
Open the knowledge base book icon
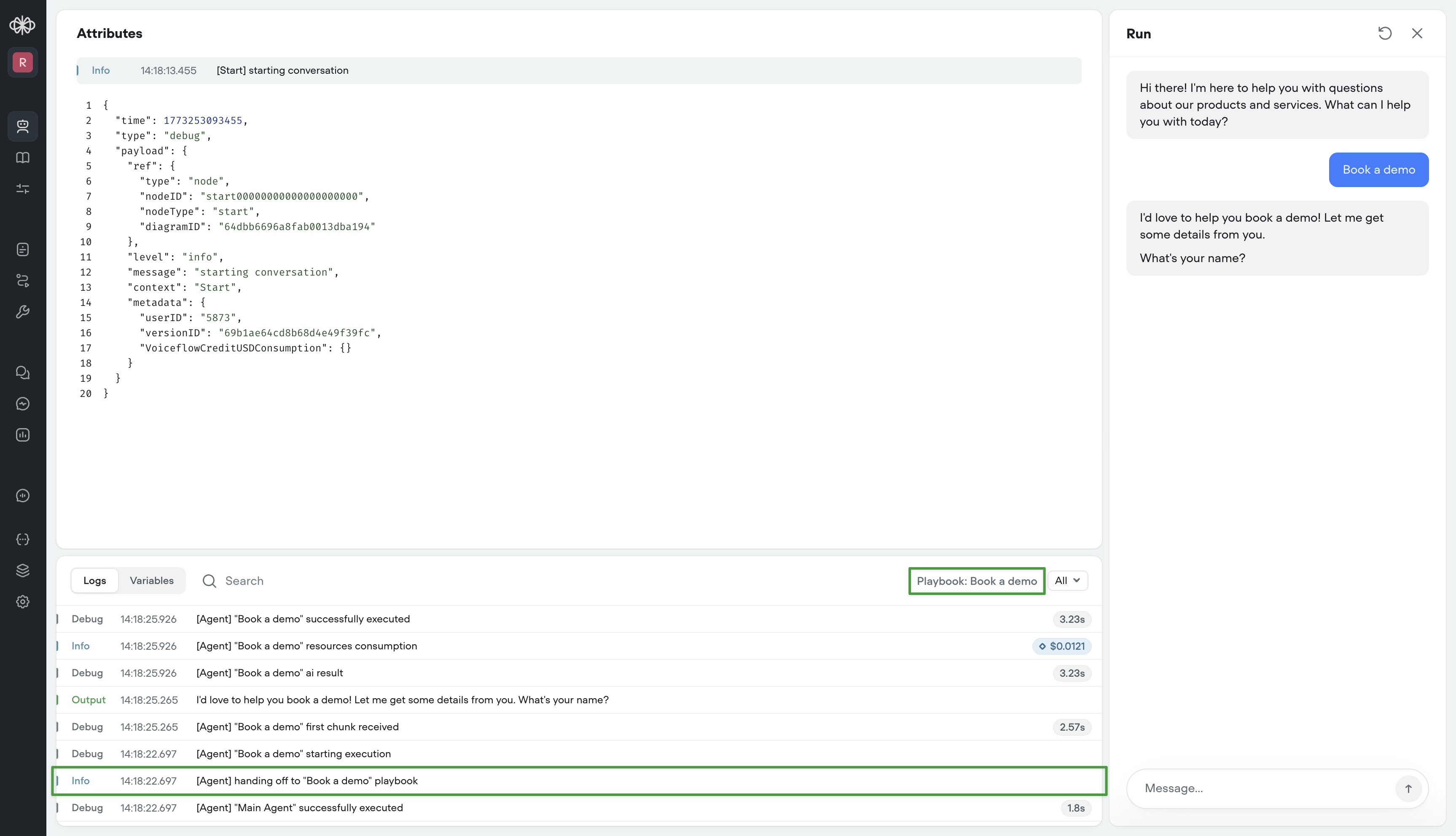(22, 157)
